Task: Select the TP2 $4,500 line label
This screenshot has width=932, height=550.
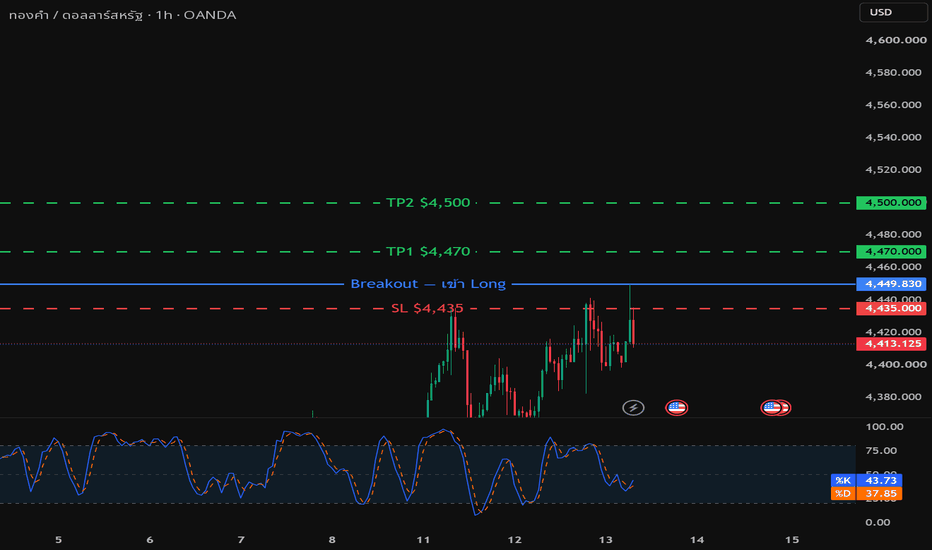Action: coord(428,203)
